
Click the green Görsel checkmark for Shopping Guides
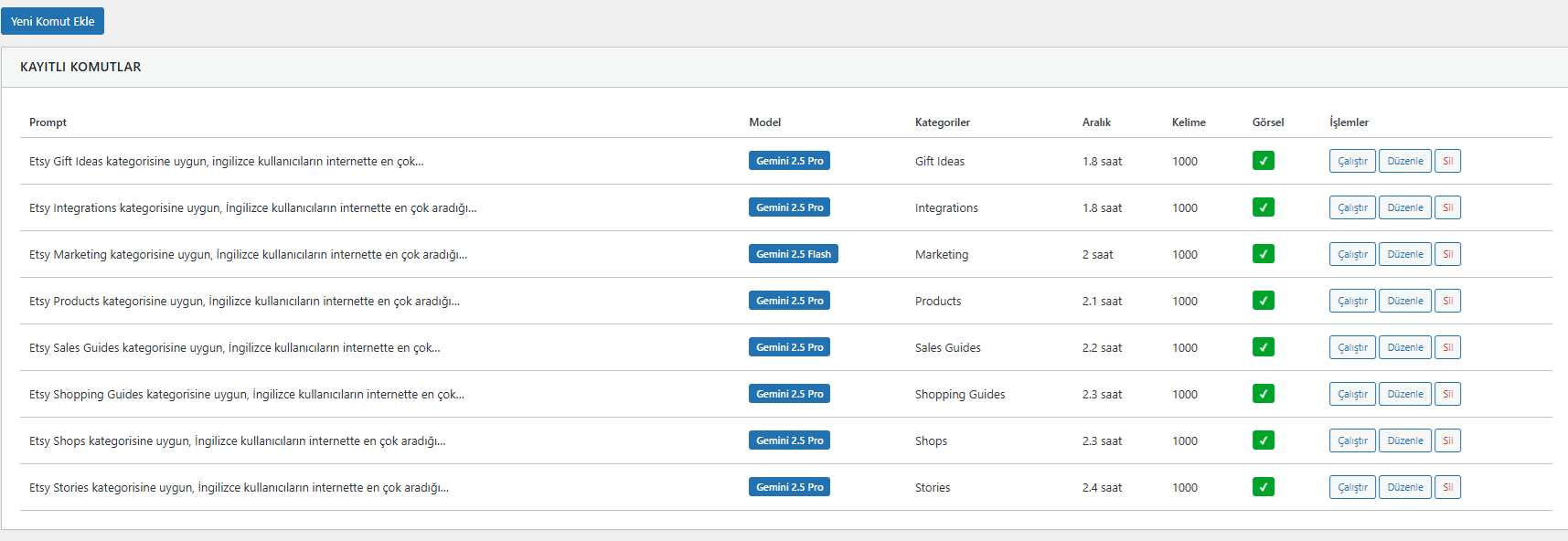coord(1264,394)
